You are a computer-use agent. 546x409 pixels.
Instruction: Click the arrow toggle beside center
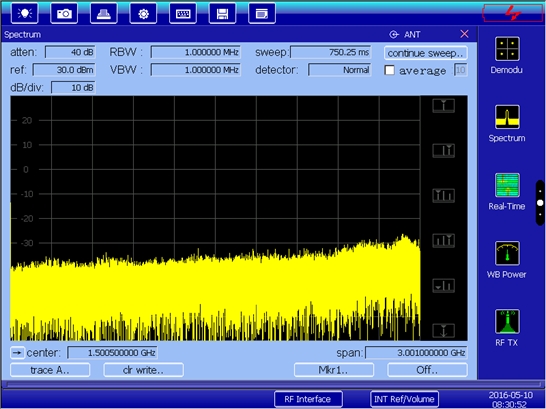tap(17, 353)
